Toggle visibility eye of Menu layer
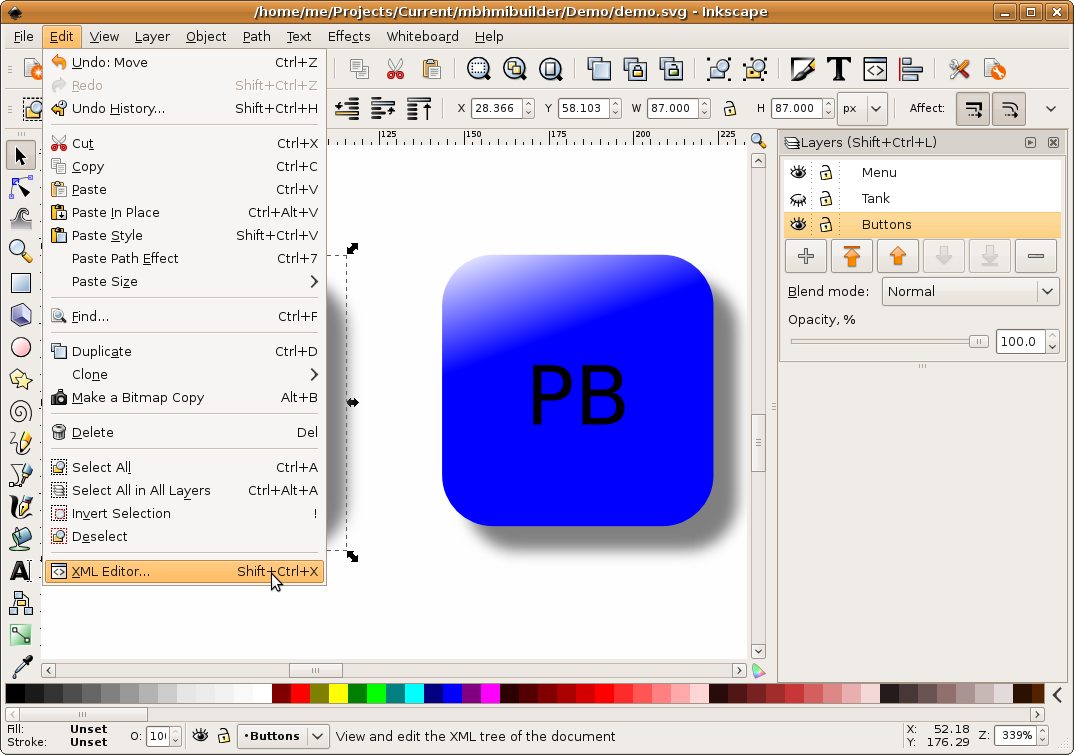 pos(798,173)
